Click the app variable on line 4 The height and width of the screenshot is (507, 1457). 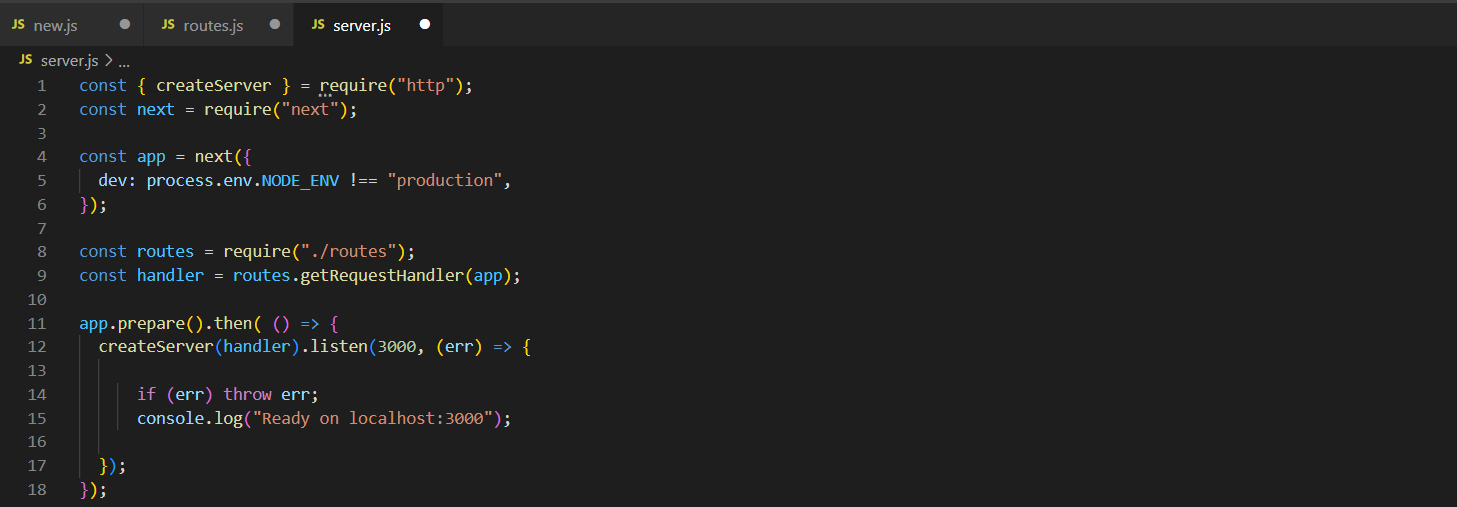coord(151,157)
